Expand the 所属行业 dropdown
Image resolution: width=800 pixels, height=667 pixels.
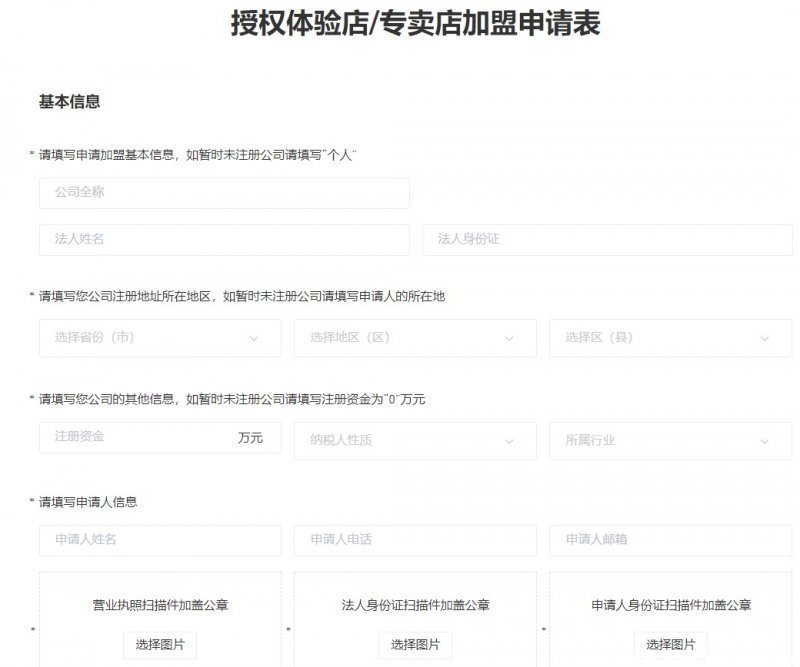[x=670, y=441]
